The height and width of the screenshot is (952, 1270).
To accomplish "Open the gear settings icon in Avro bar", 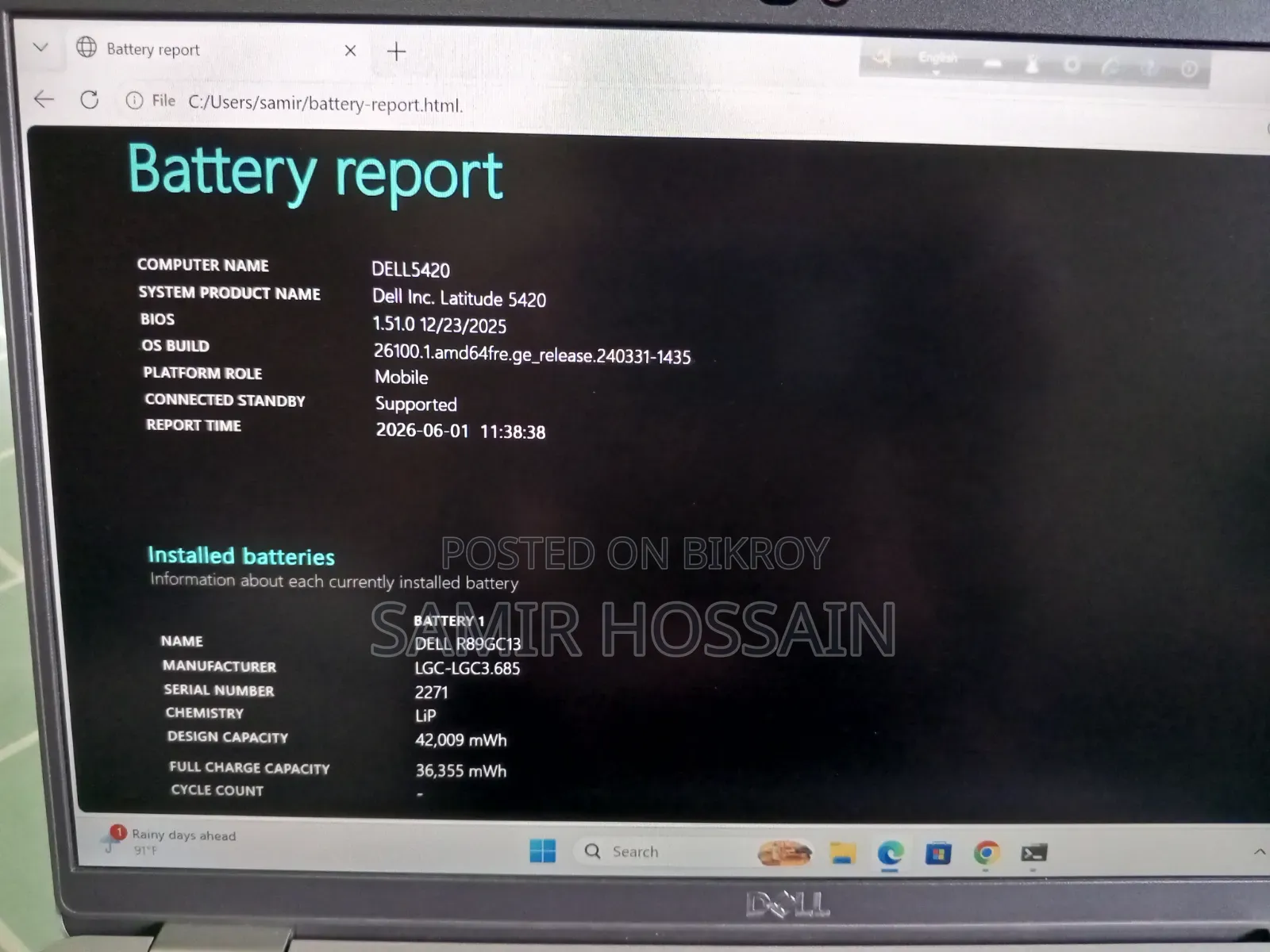I will coord(1072,66).
